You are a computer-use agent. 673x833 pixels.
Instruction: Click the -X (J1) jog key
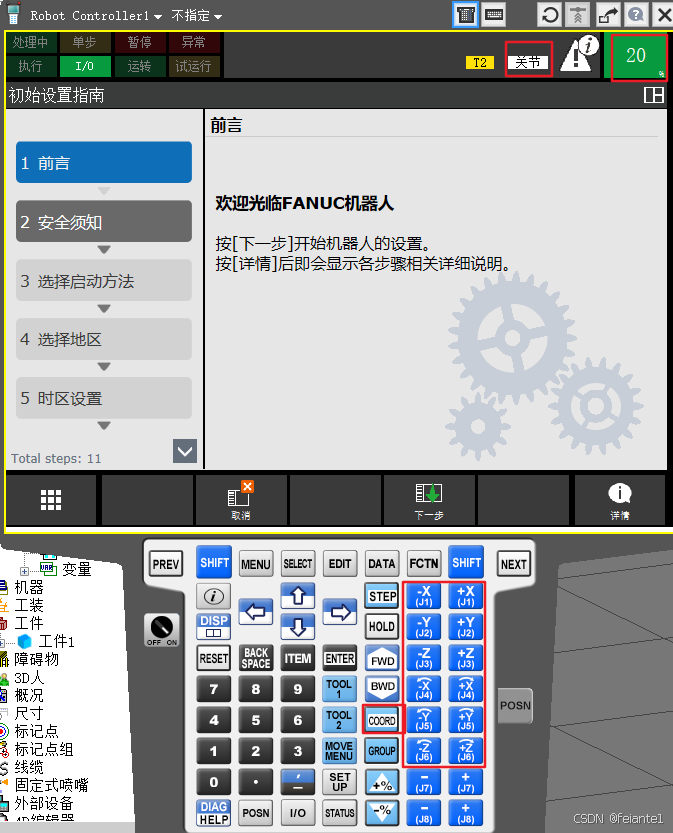click(x=424, y=596)
